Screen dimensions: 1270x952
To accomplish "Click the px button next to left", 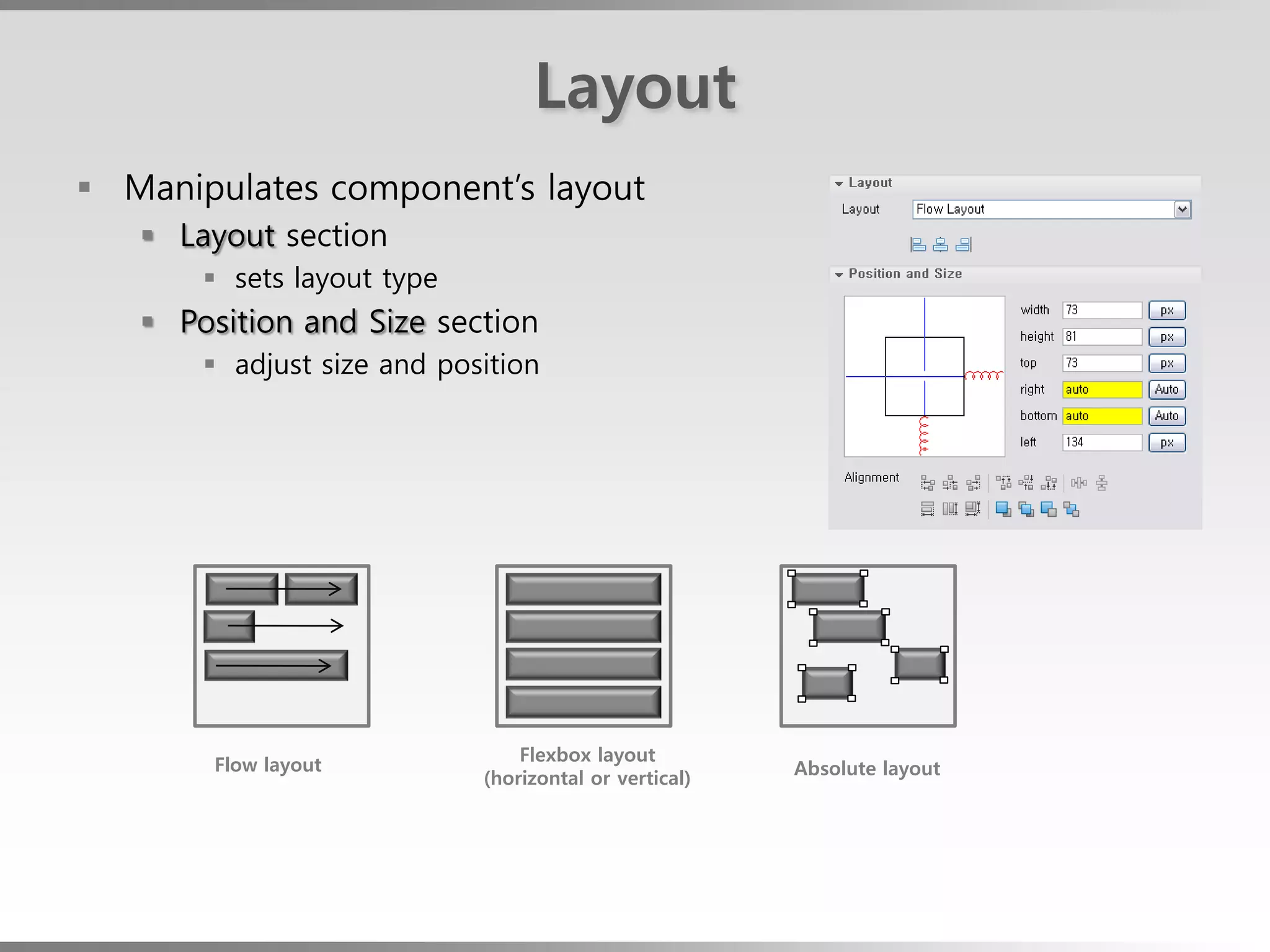I will click(x=1166, y=443).
